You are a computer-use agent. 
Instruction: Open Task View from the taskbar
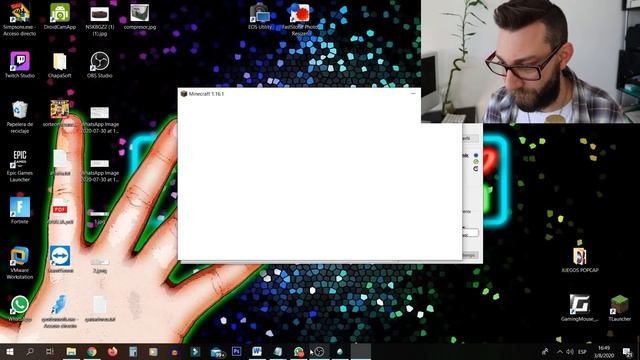(50, 351)
